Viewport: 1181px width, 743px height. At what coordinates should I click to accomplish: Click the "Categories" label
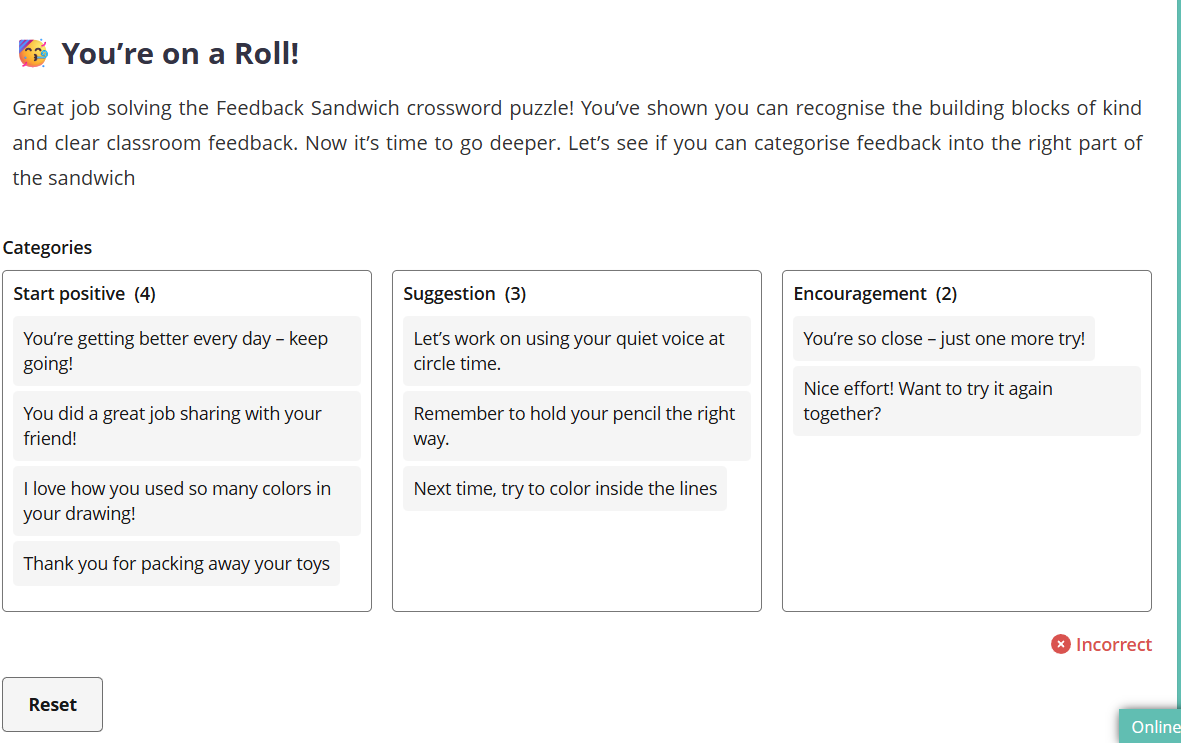[47, 248]
